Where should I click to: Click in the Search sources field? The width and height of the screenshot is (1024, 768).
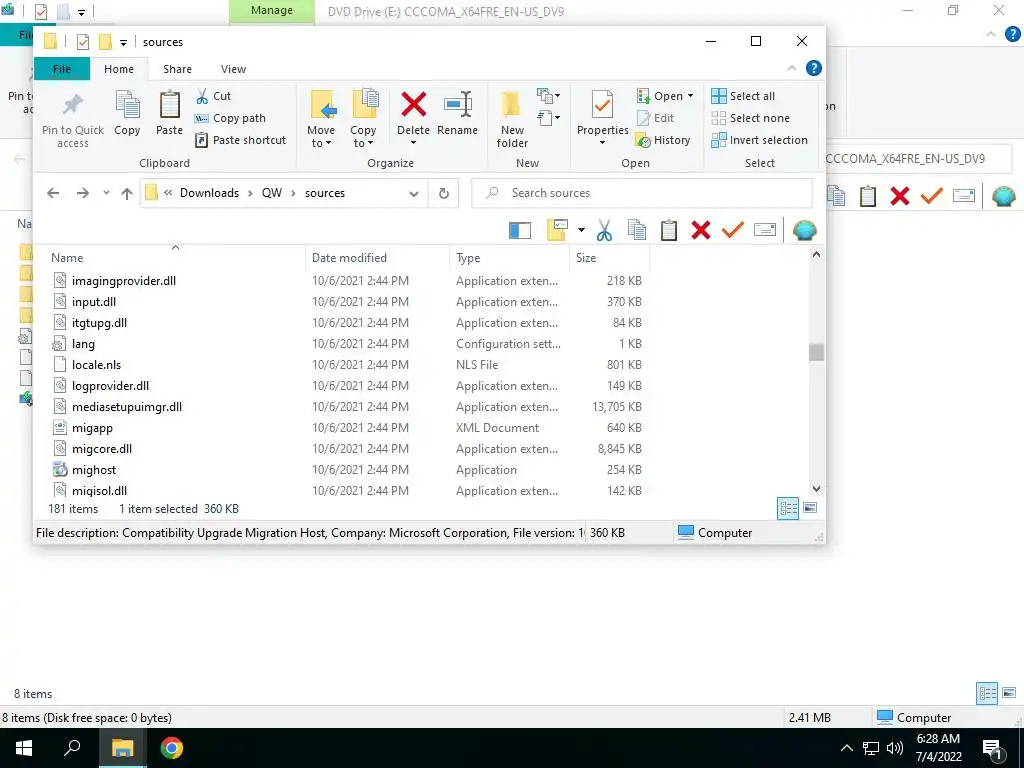[641, 193]
